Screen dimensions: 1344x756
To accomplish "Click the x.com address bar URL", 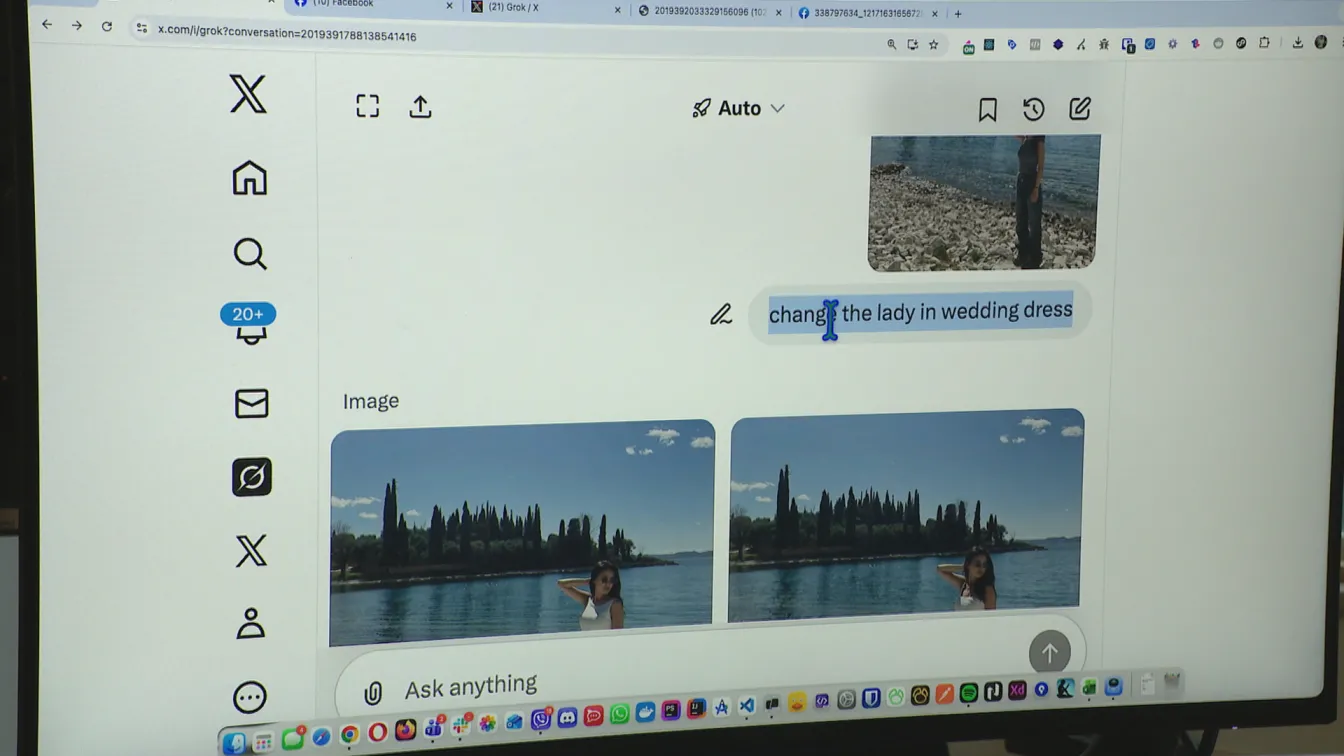I will coord(287,33).
